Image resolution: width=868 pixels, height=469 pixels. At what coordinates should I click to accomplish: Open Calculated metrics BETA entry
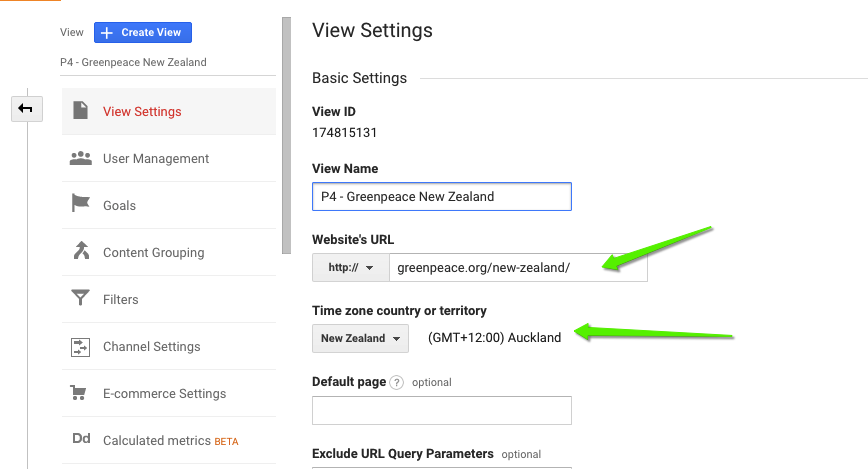click(169, 441)
